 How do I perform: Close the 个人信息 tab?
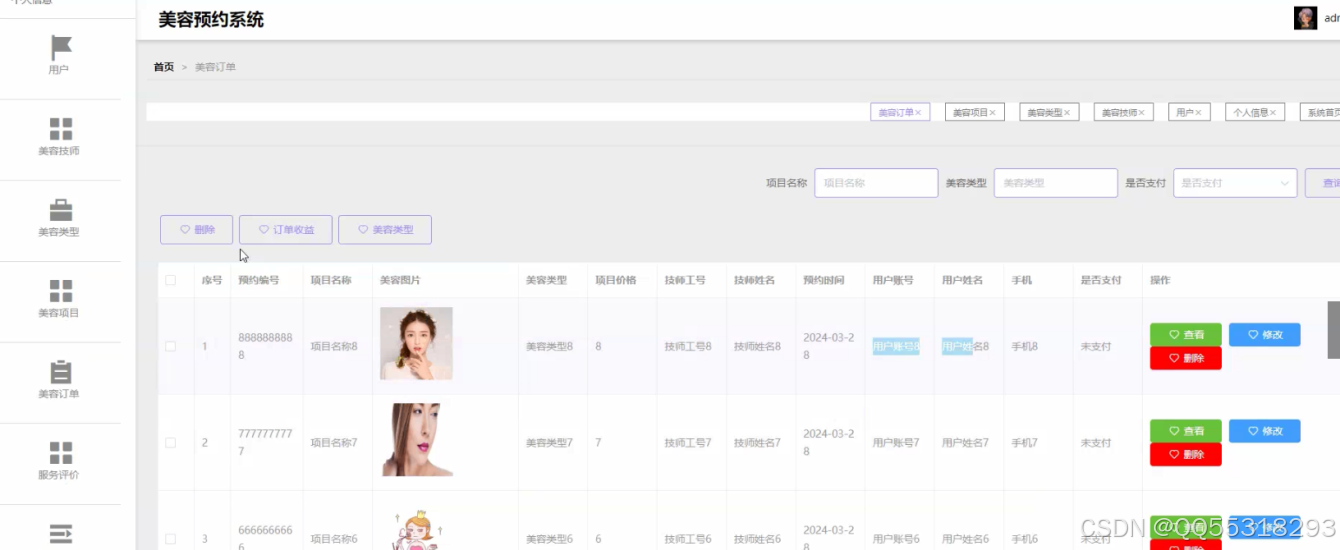(1272, 113)
